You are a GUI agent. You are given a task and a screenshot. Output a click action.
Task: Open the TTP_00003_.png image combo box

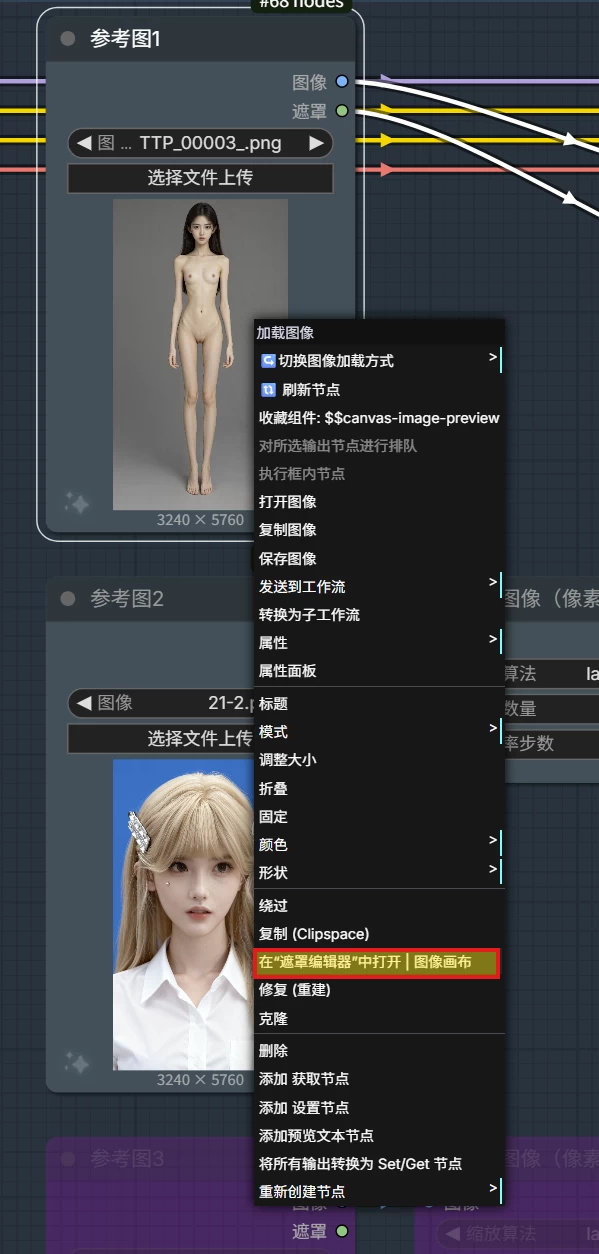(200, 143)
